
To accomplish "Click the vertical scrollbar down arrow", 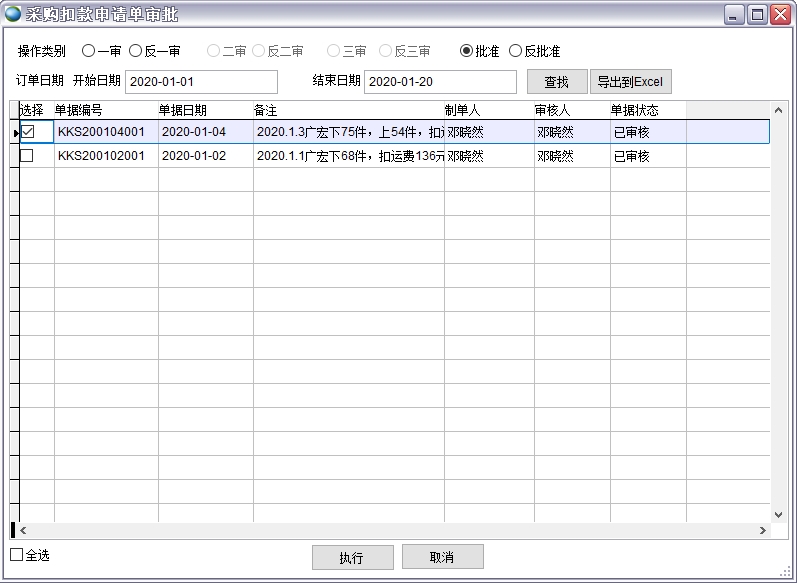I will [x=778, y=511].
